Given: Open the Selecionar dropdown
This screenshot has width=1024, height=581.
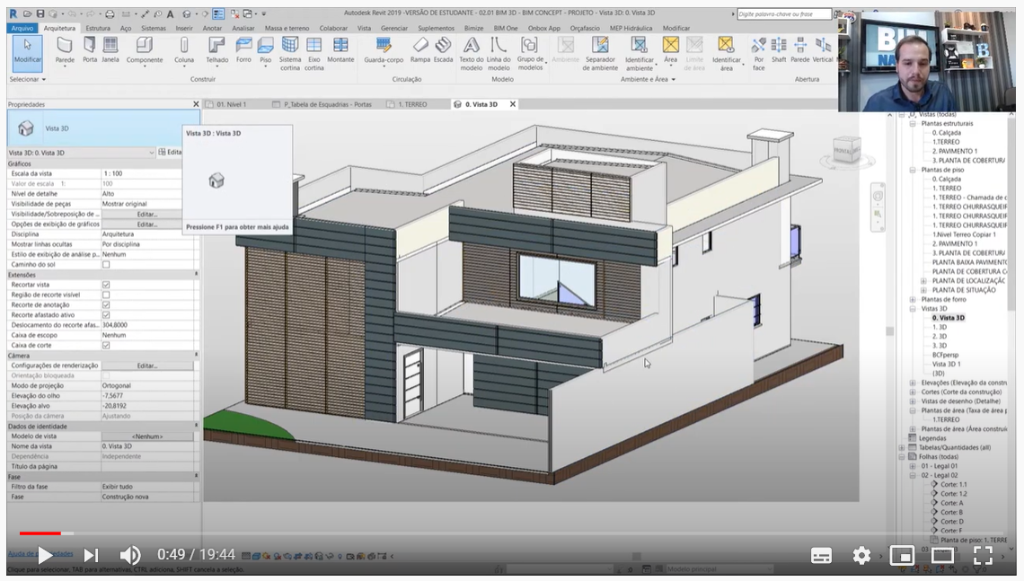Looking at the screenshot, I should coord(28,79).
